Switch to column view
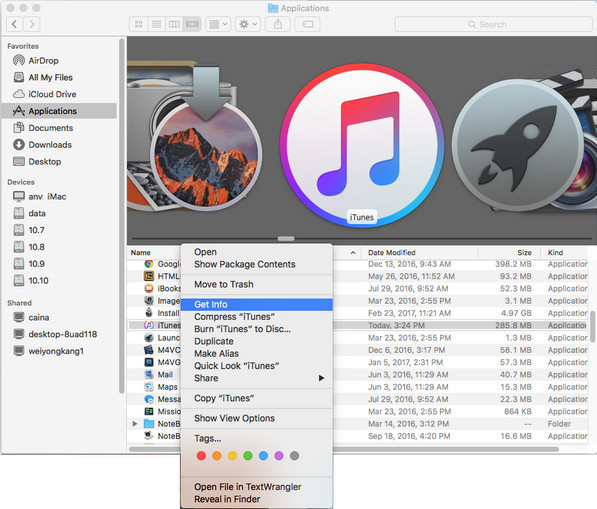597x509 pixels. pos(174,24)
